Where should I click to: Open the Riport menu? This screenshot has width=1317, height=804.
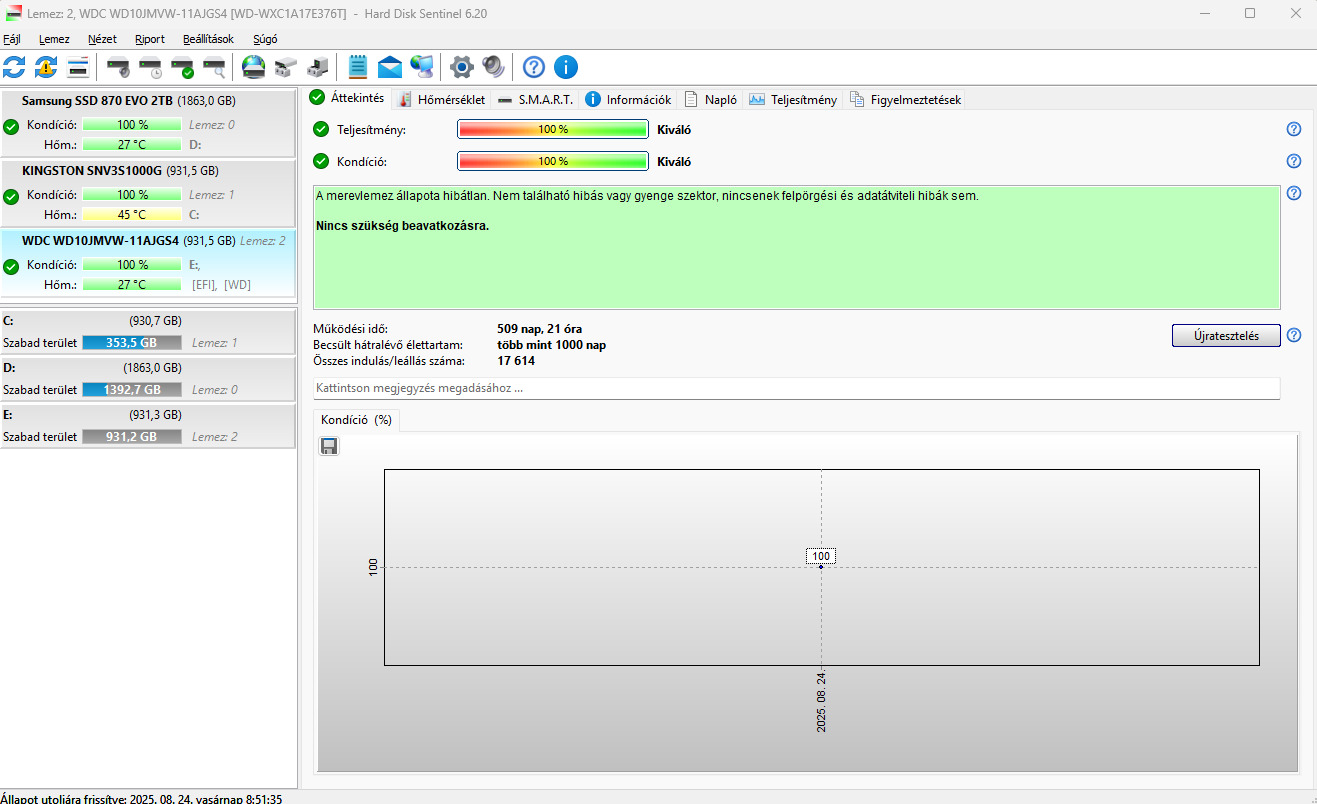[150, 39]
